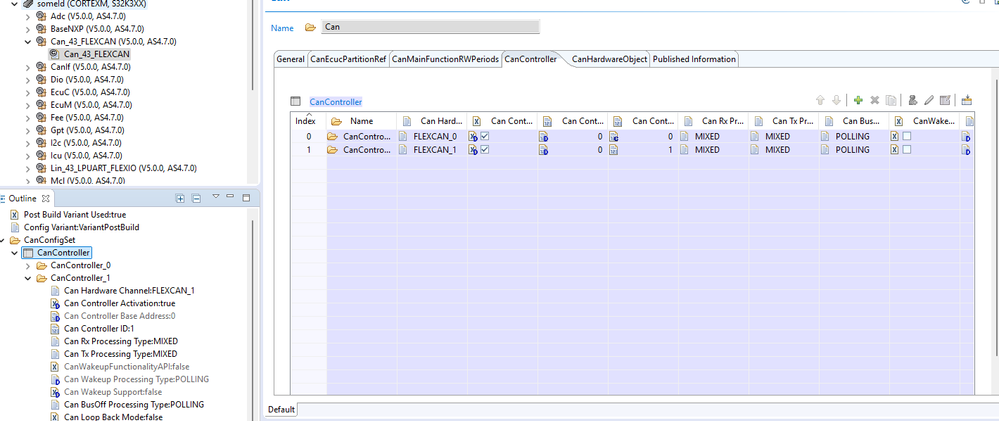Click the move down arrow icon
This screenshot has height=421, width=999.
pyautogui.click(x=836, y=100)
